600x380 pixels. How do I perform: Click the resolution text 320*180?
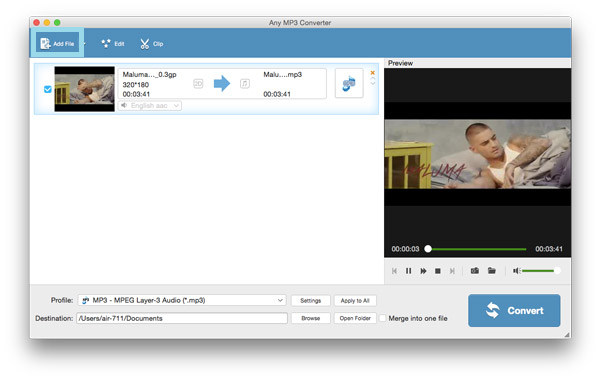pos(135,85)
